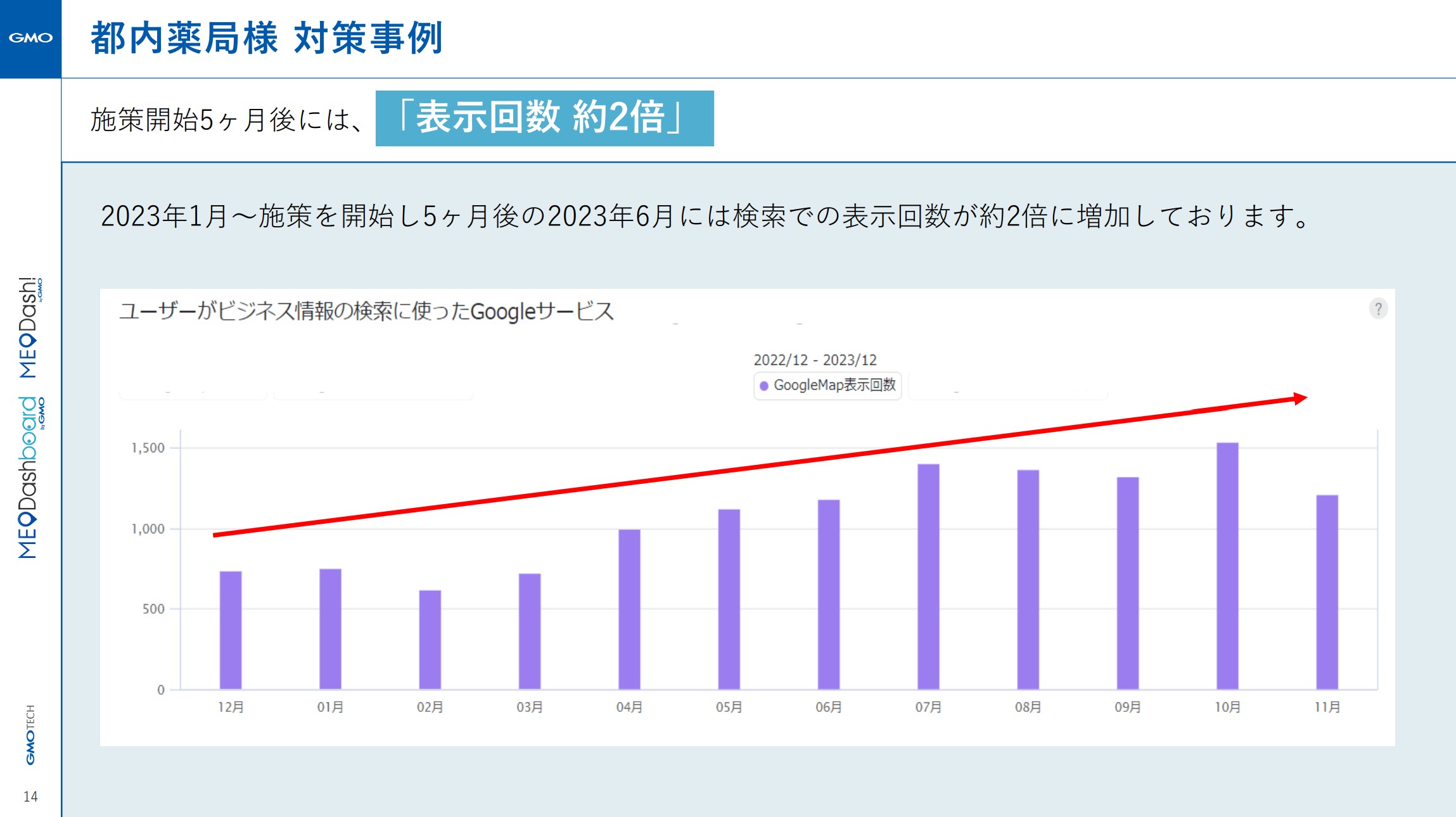Click the page number 14
Image resolution: width=1456 pixels, height=817 pixels.
(x=30, y=797)
